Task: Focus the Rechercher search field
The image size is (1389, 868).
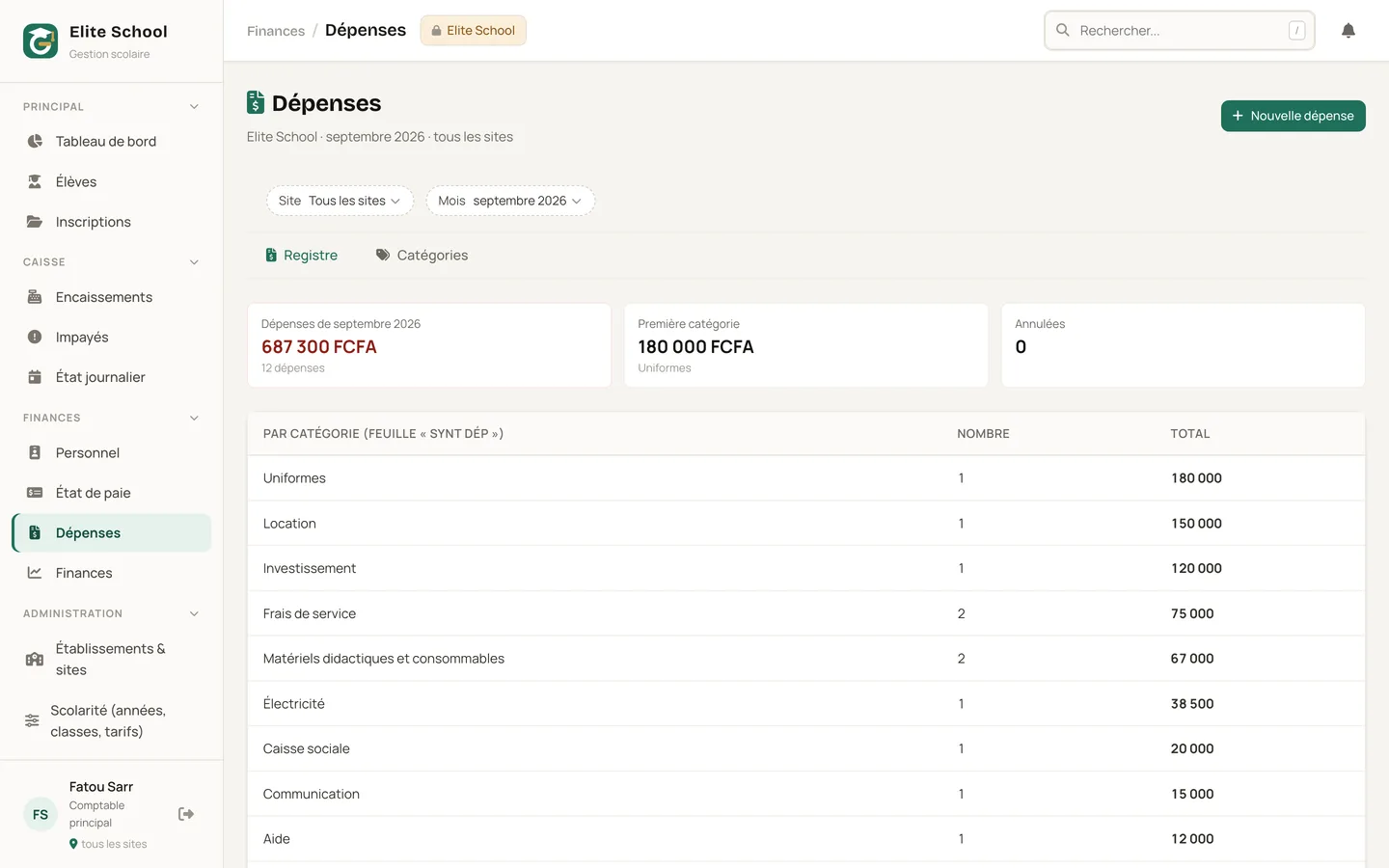Action: 1180,31
